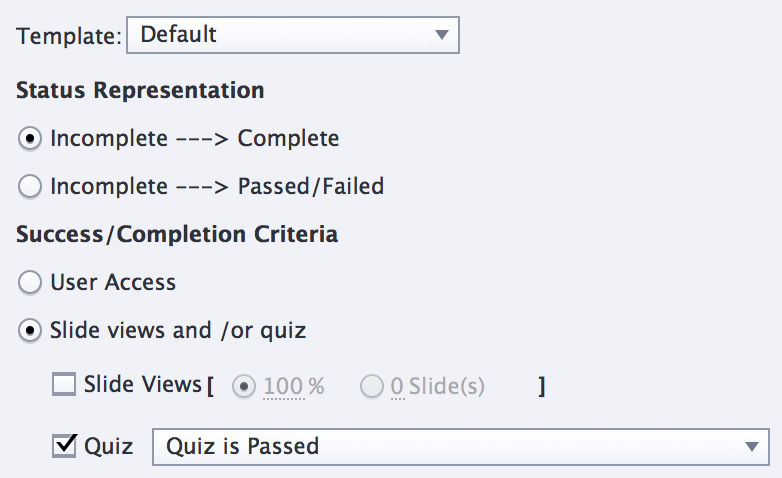Click the 0 slide count value
The image size is (782, 478).
(x=397, y=386)
